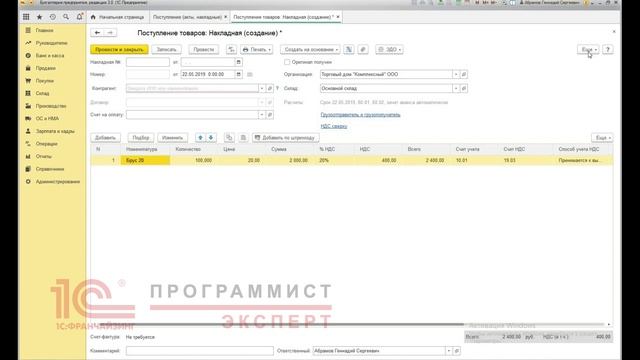Image resolution: width=640 pixels, height=360 pixels.
Task: Open top Еще menu in document toolbar
Action: click(588, 49)
